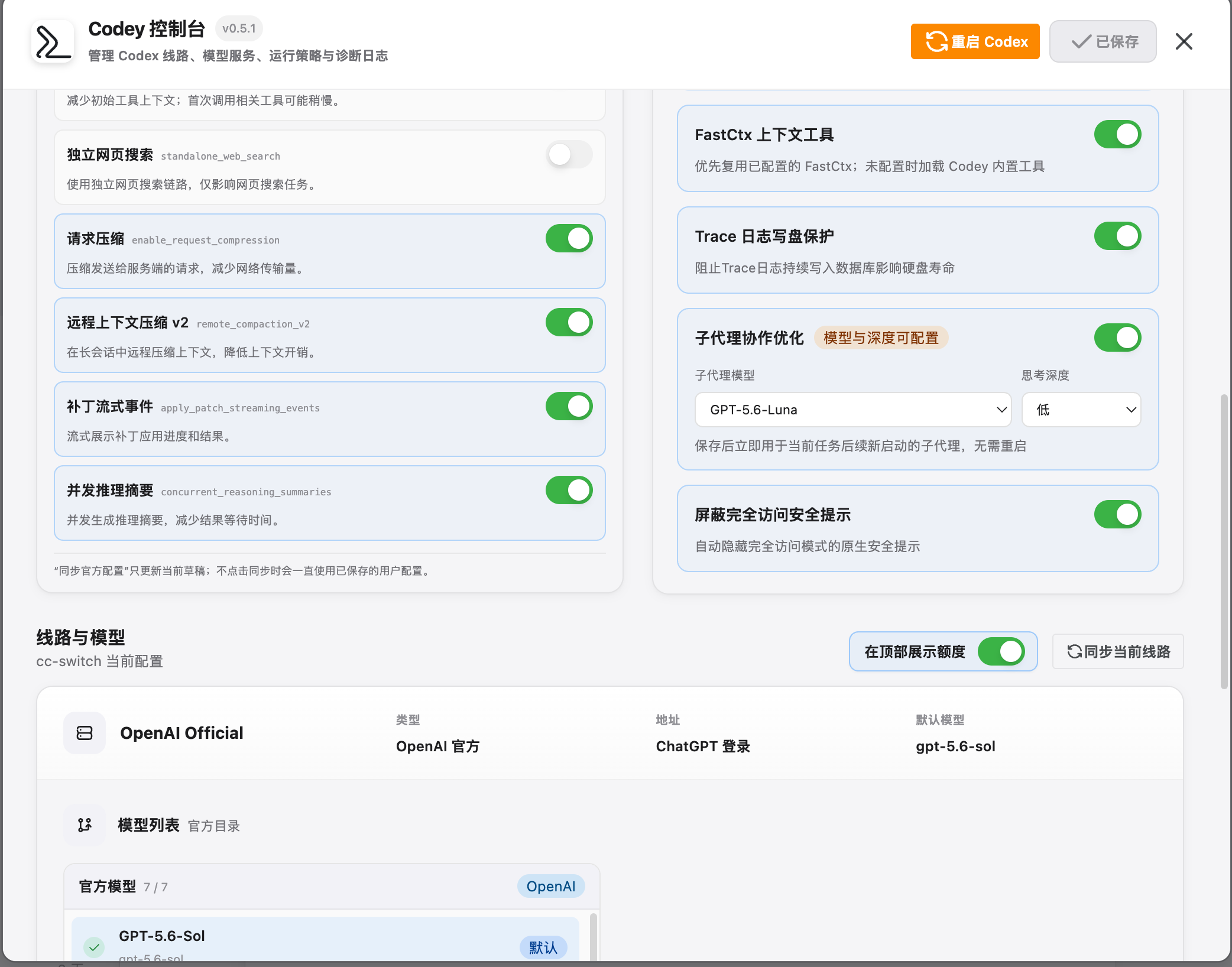
Task: Open the 思考深度 dropdown set to 低
Action: 1081,410
